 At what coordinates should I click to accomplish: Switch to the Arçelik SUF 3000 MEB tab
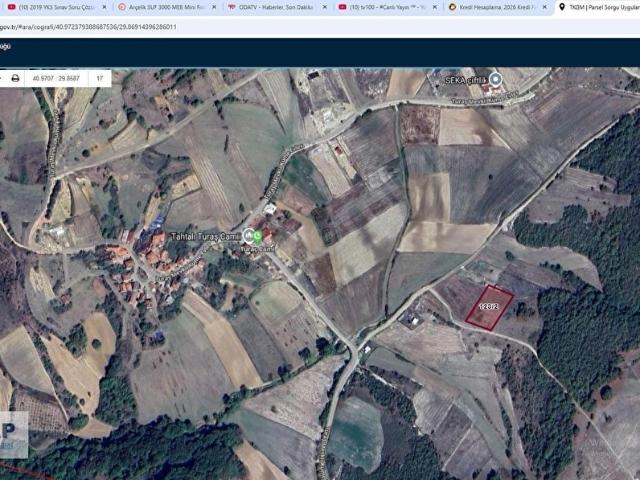167,7
